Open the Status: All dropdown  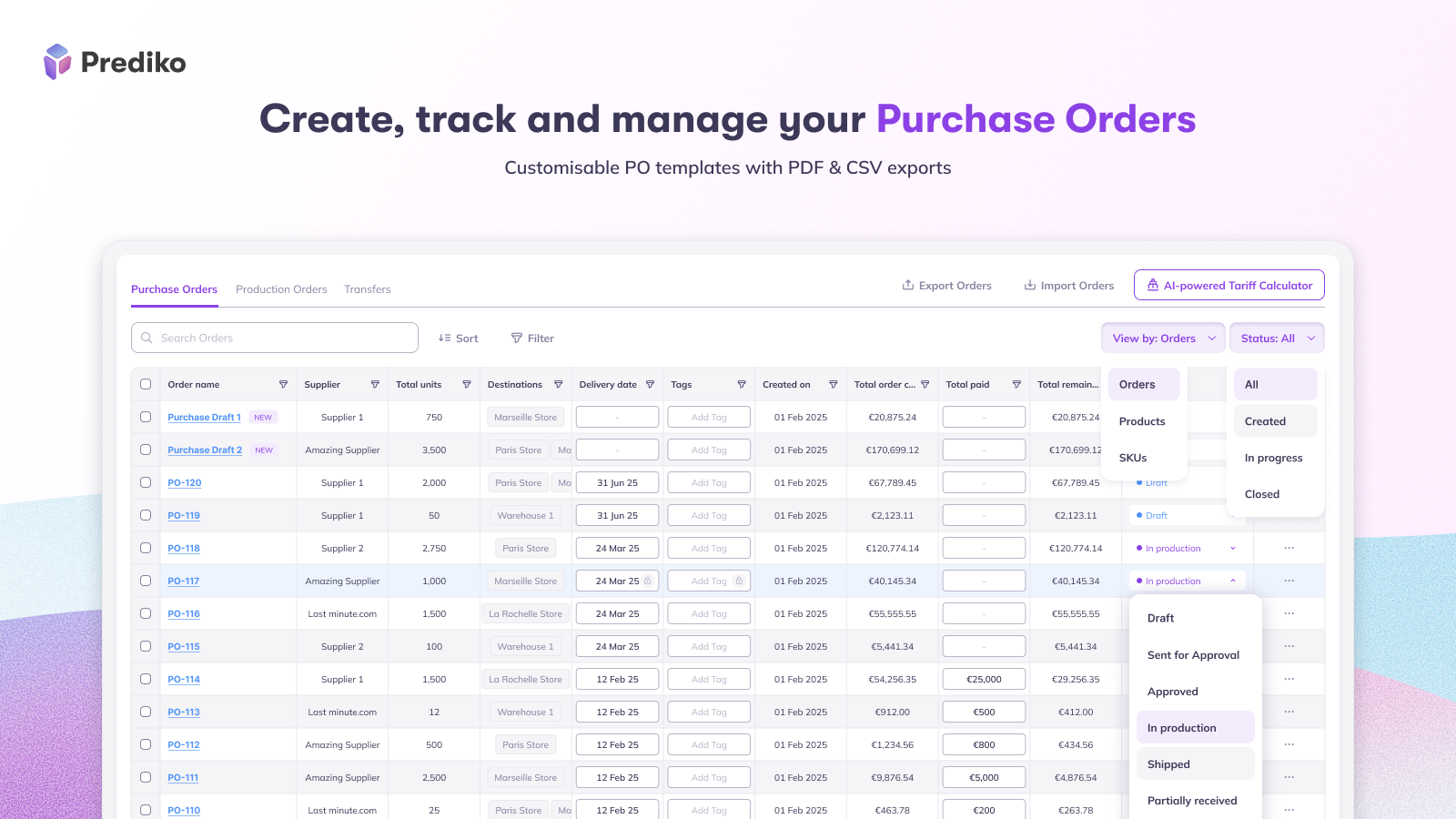(1277, 338)
